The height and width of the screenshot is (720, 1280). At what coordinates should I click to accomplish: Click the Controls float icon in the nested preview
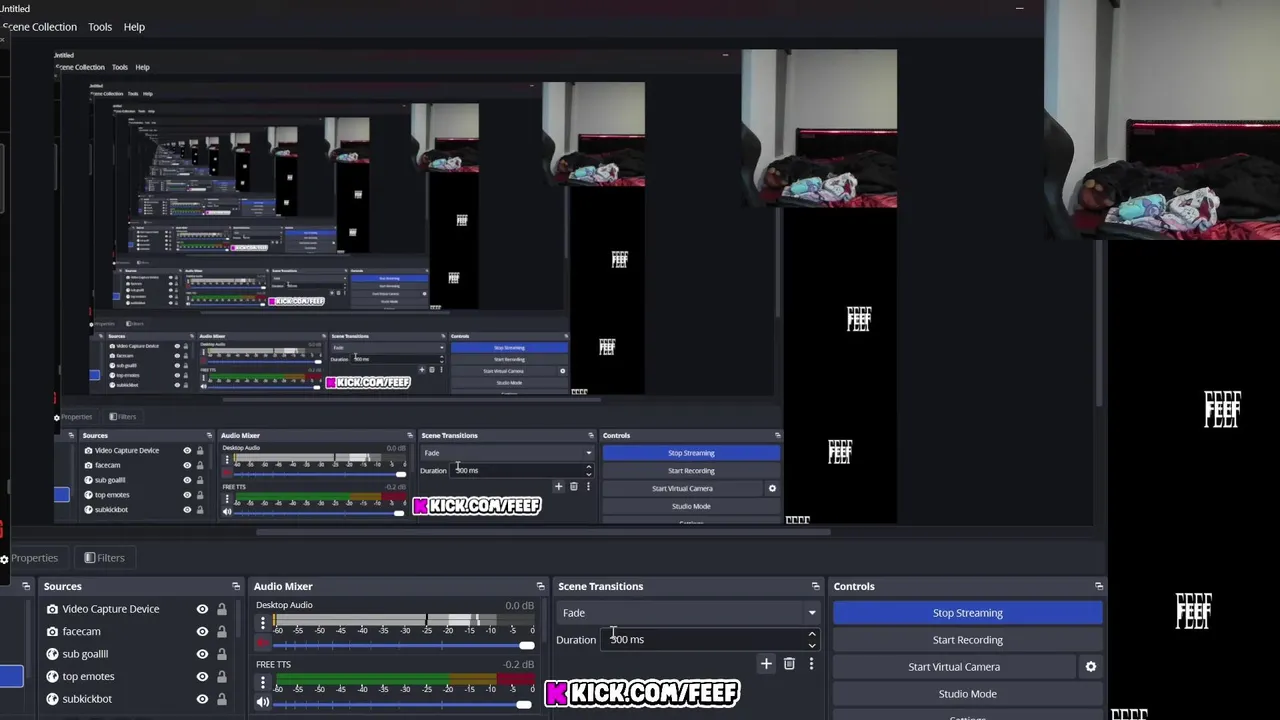(777, 435)
